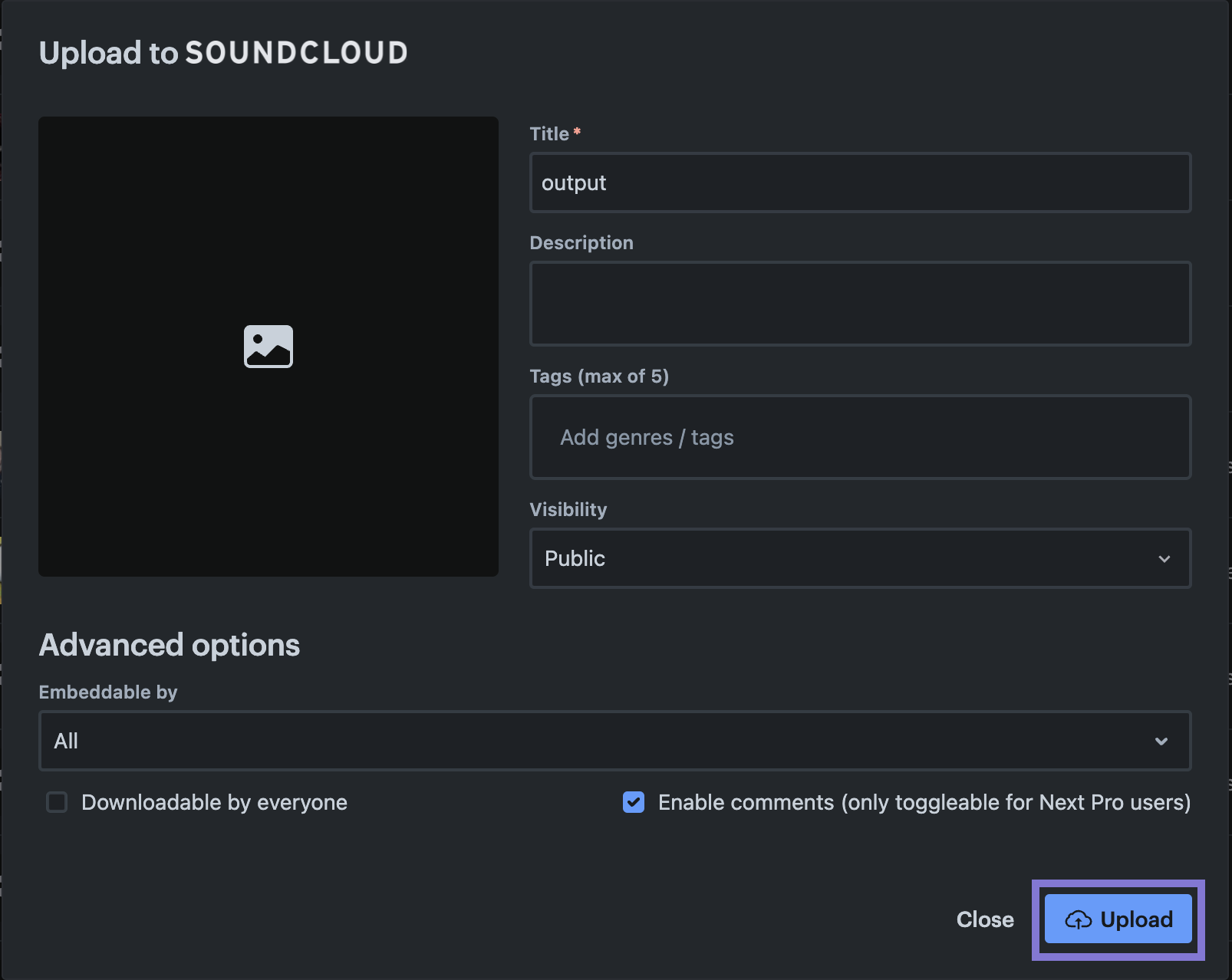The height and width of the screenshot is (980, 1232).
Task: Expand the Embeddable by dropdown
Action: [614, 741]
